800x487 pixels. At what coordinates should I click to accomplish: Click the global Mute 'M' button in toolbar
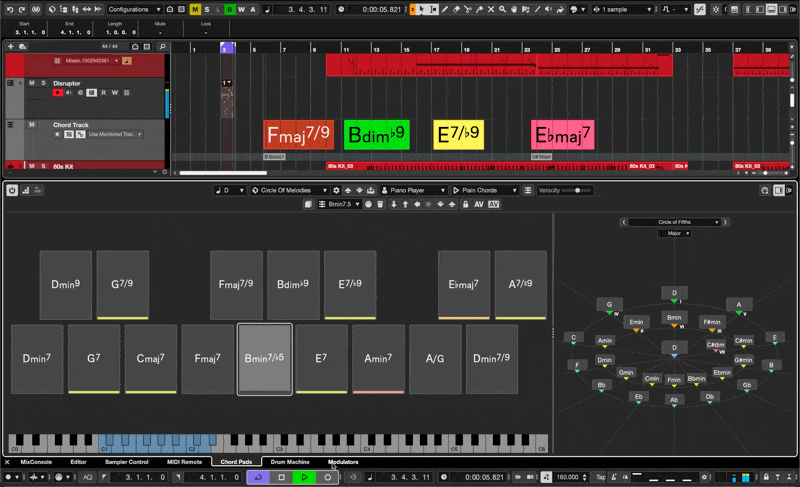point(195,9)
